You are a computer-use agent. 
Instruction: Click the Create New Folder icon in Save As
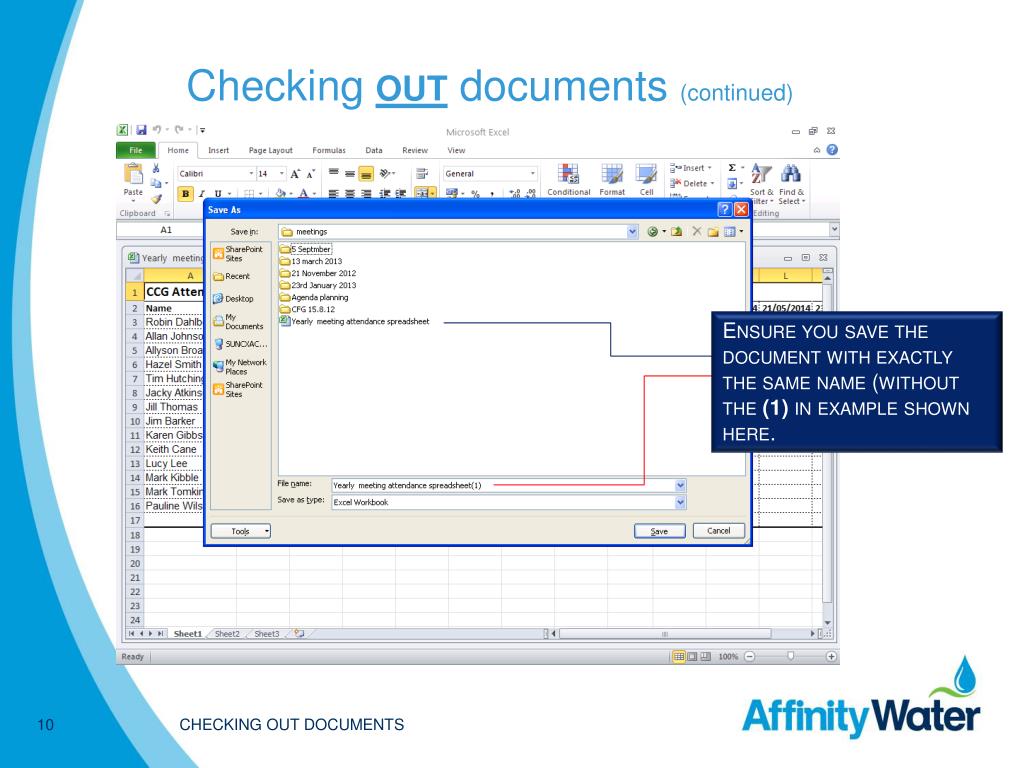[x=713, y=232]
